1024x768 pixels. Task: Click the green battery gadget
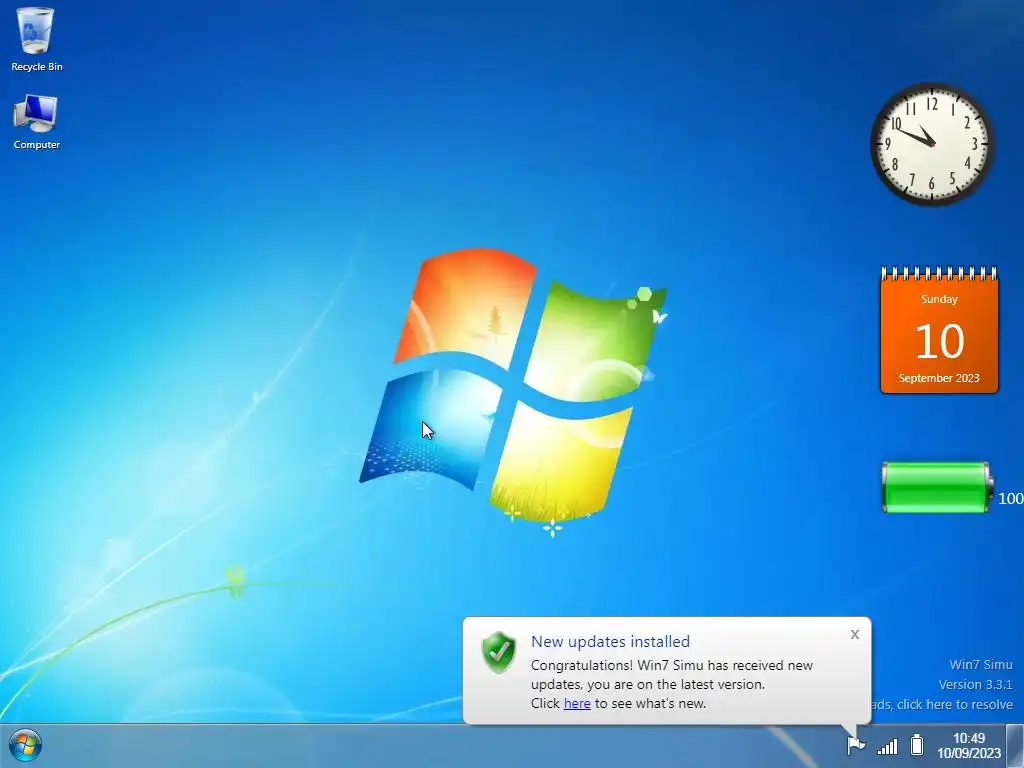pos(936,487)
